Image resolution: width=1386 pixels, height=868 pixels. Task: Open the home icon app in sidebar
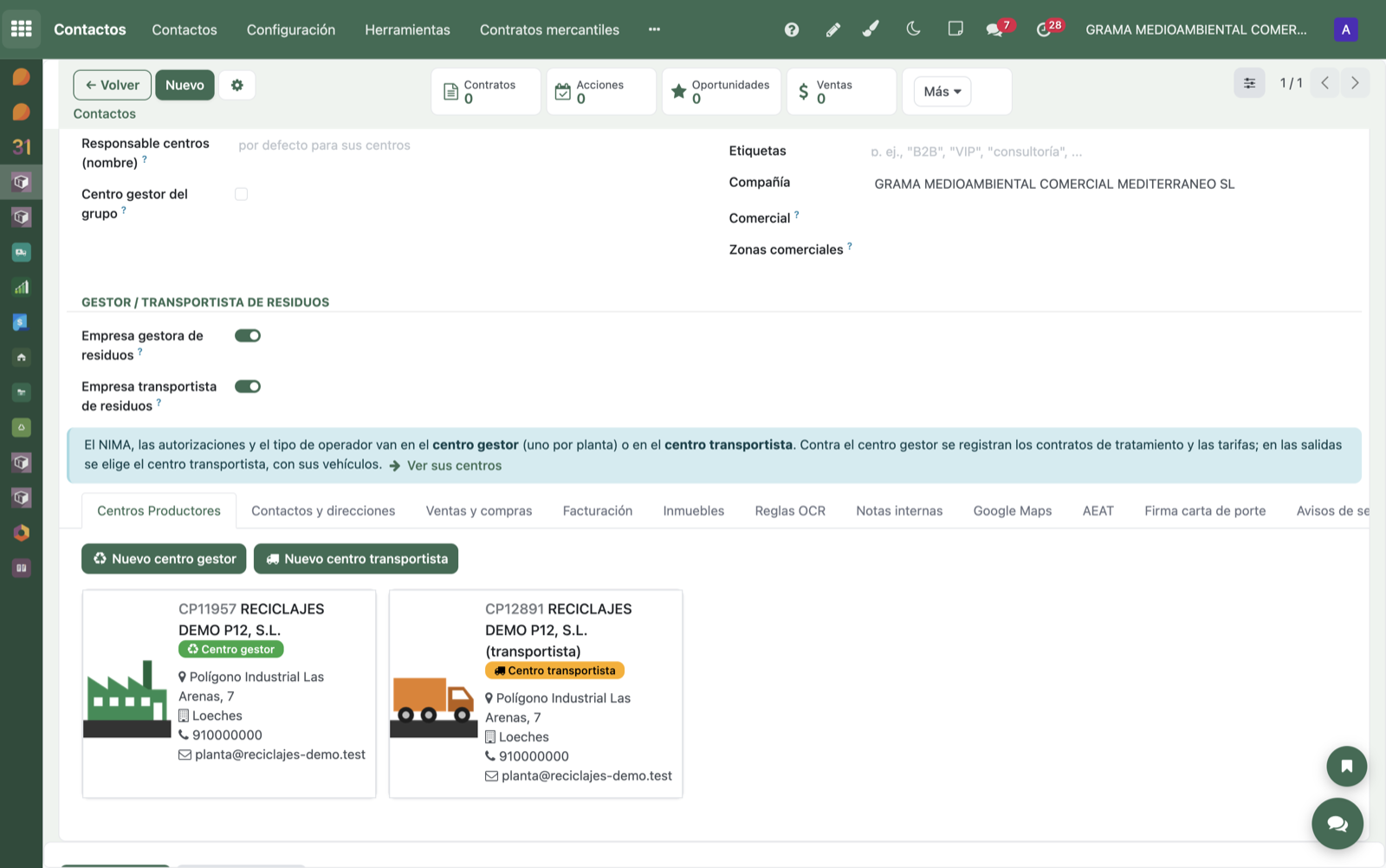coord(22,357)
